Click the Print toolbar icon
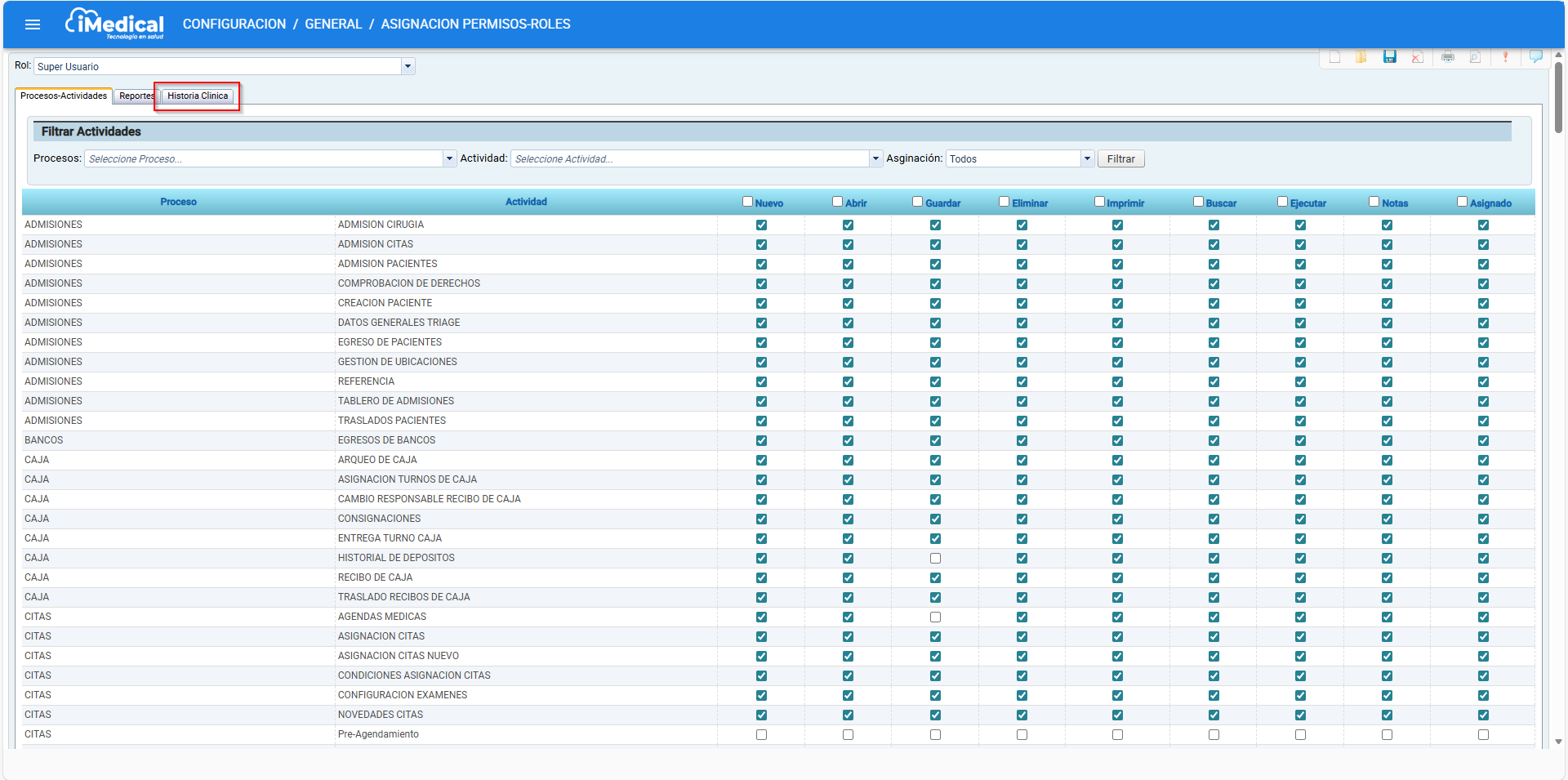The image size is (1568, 780). tap(1448, 57)
